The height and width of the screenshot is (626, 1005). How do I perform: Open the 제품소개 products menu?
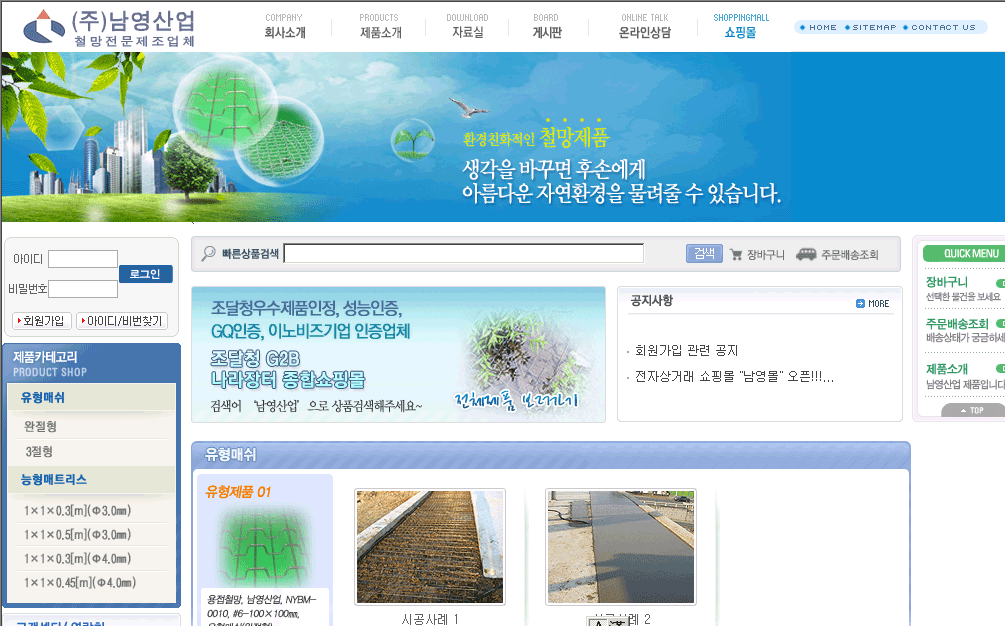click(x=380, y=26)
